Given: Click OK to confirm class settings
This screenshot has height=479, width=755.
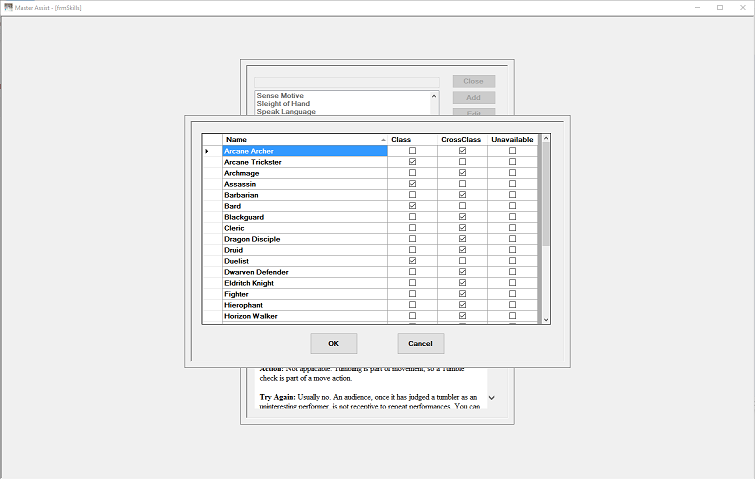Looking at the screenshot, I should click(x=334, y=343).
